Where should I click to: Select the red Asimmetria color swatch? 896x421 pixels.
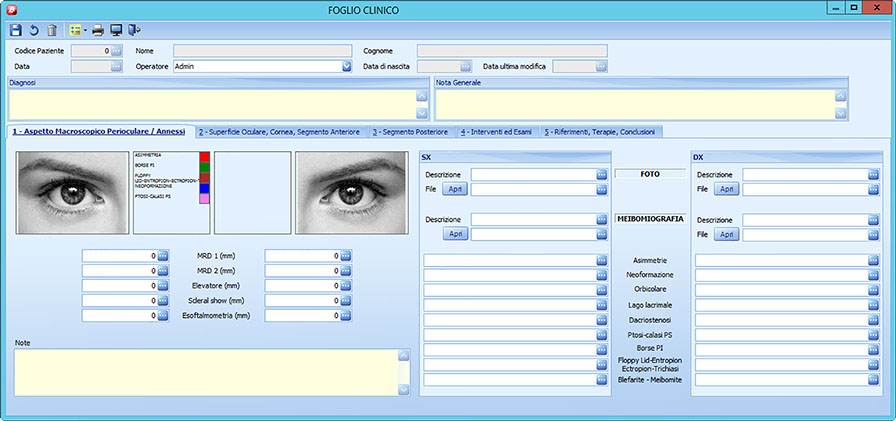coord(204,157)
